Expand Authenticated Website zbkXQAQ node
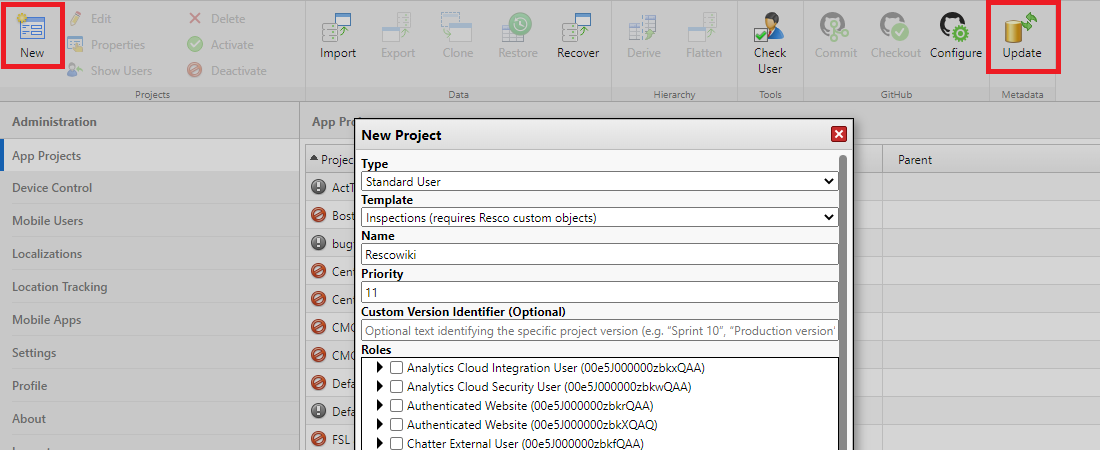Image resolution: width=1100 pixels, height=450 pixels. tap(380, 424)
